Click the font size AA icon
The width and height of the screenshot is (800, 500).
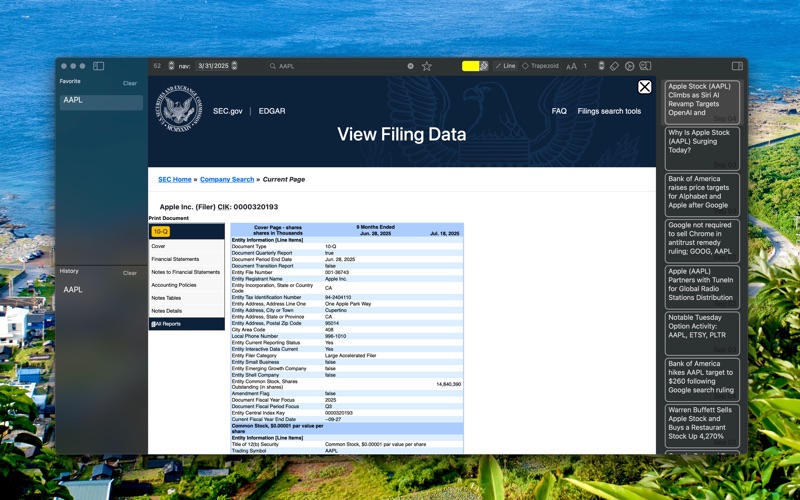pos(571,66)
